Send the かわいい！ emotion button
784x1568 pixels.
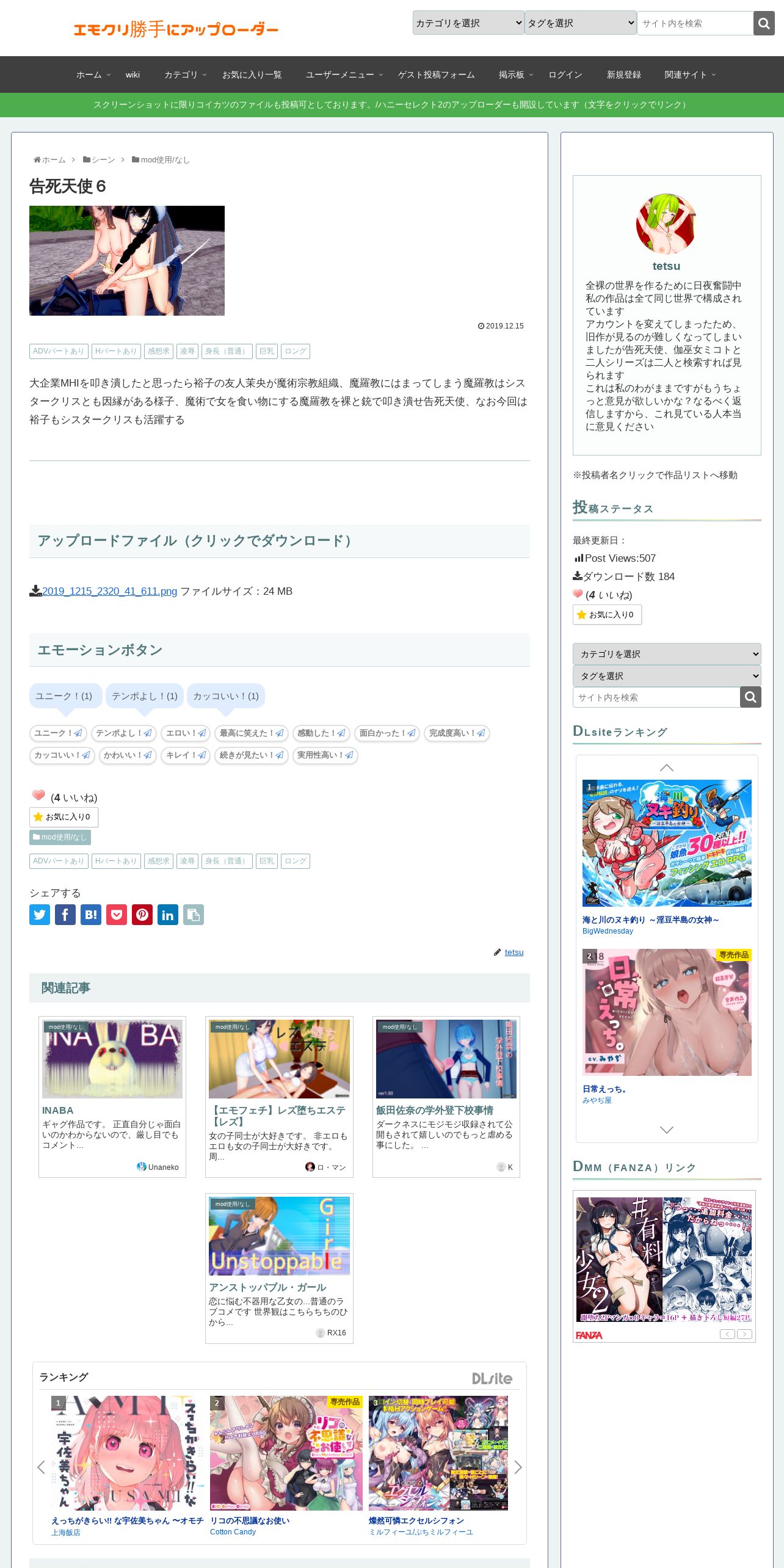pyautogui.click(x=128, y=755)
